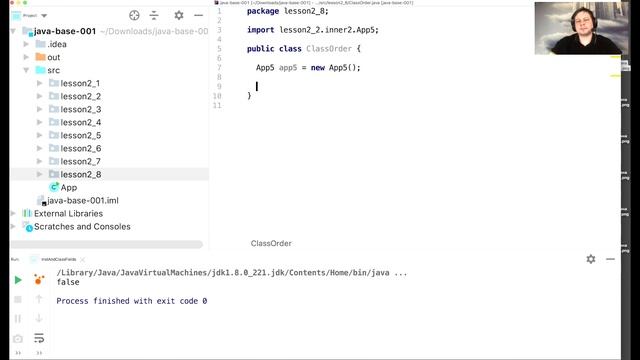Image resolution: width=640 pixels, height=360 pixels.
Task: Click line number 9 in gutter
Action: (x=219, y=87)
